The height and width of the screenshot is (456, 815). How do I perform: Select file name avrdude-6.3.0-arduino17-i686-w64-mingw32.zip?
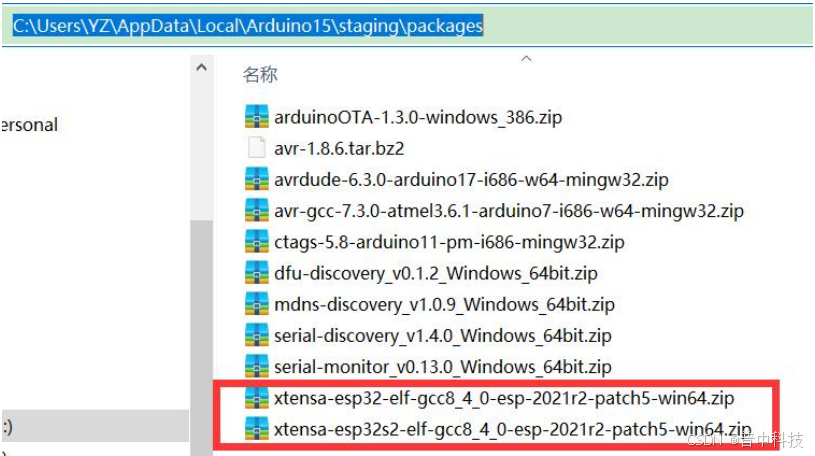[x=471, y=180]
